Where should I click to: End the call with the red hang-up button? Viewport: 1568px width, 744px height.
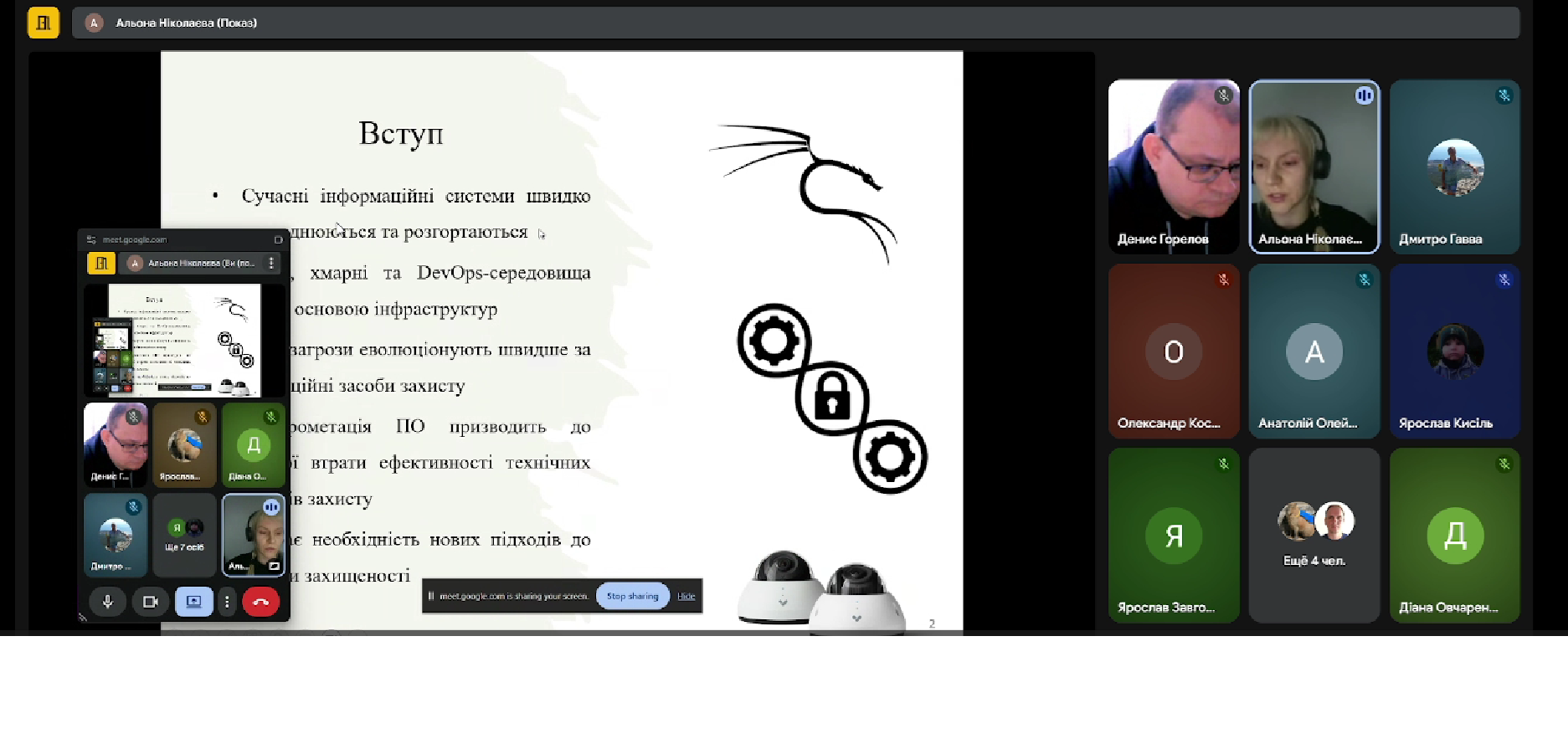pos(260,602)
